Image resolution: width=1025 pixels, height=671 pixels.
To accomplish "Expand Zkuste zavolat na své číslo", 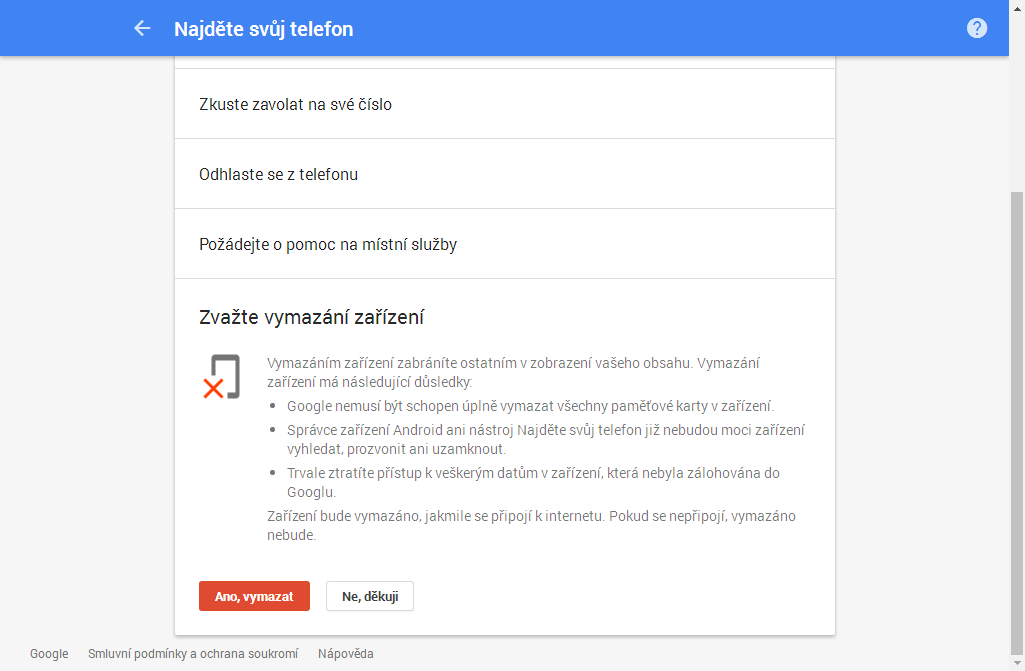I will (505, 104).
